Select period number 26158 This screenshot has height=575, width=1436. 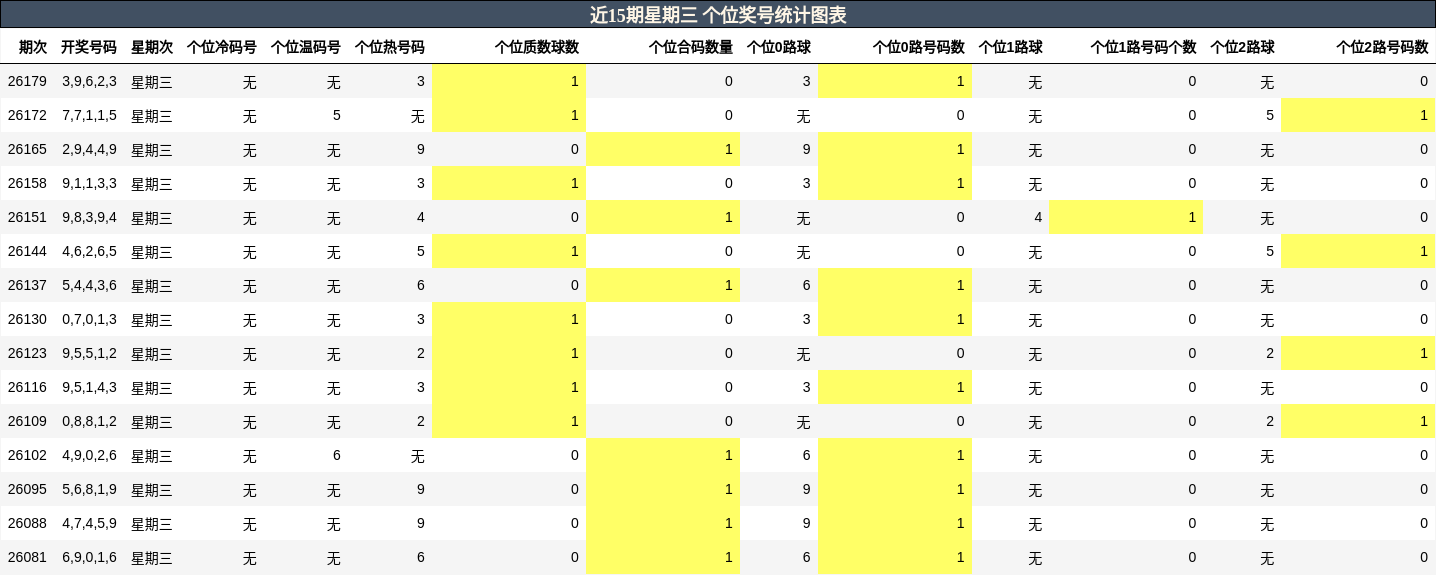[27, 183]
